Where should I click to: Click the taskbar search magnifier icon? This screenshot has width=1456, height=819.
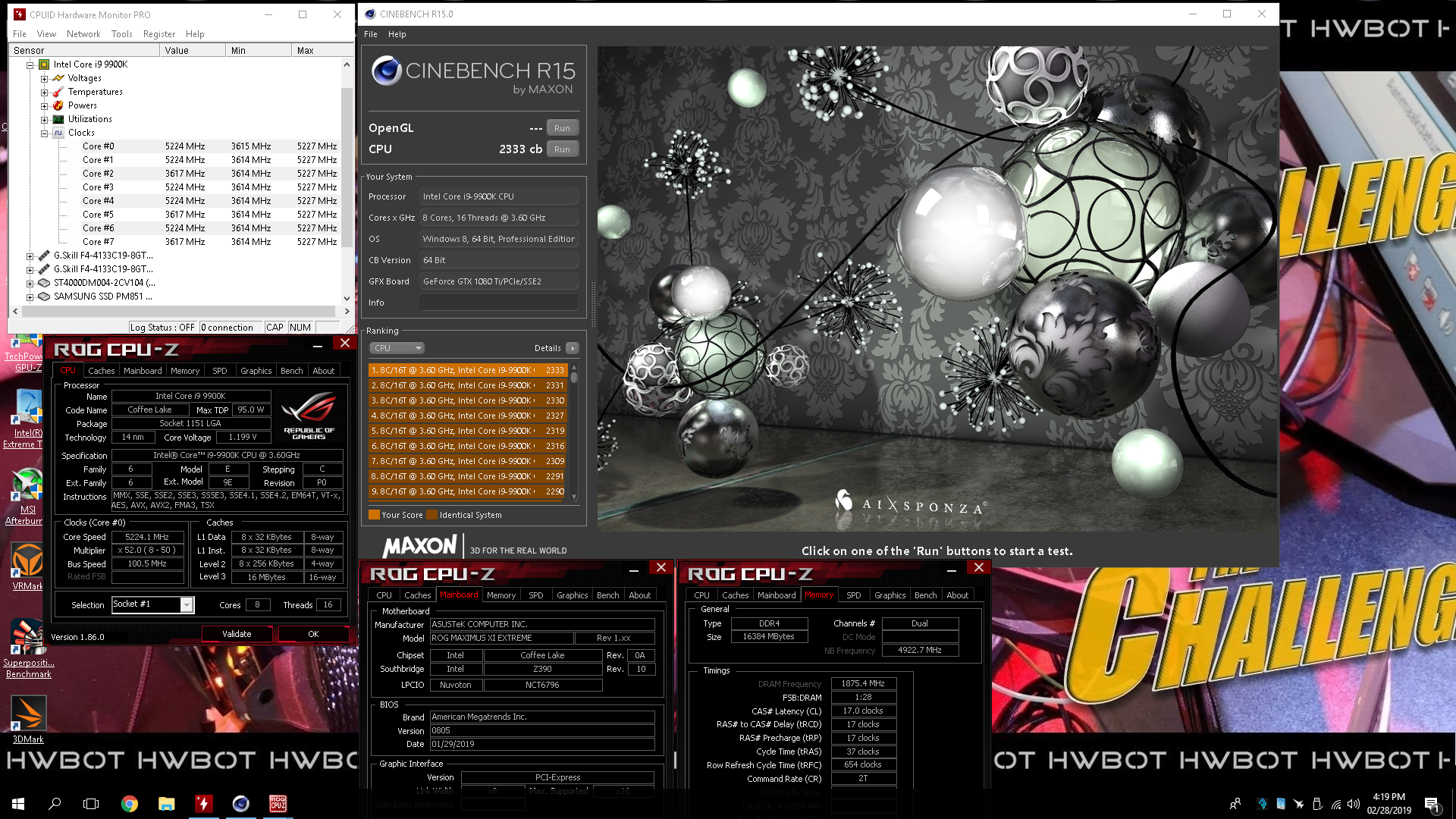pos(55,803)
